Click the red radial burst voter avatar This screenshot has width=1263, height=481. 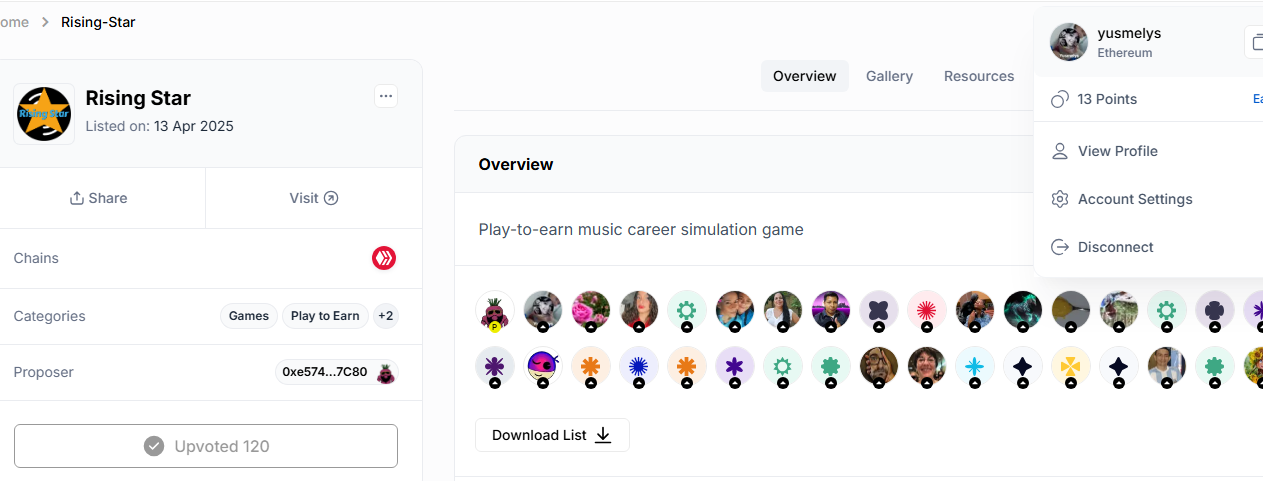pos(927,311)
